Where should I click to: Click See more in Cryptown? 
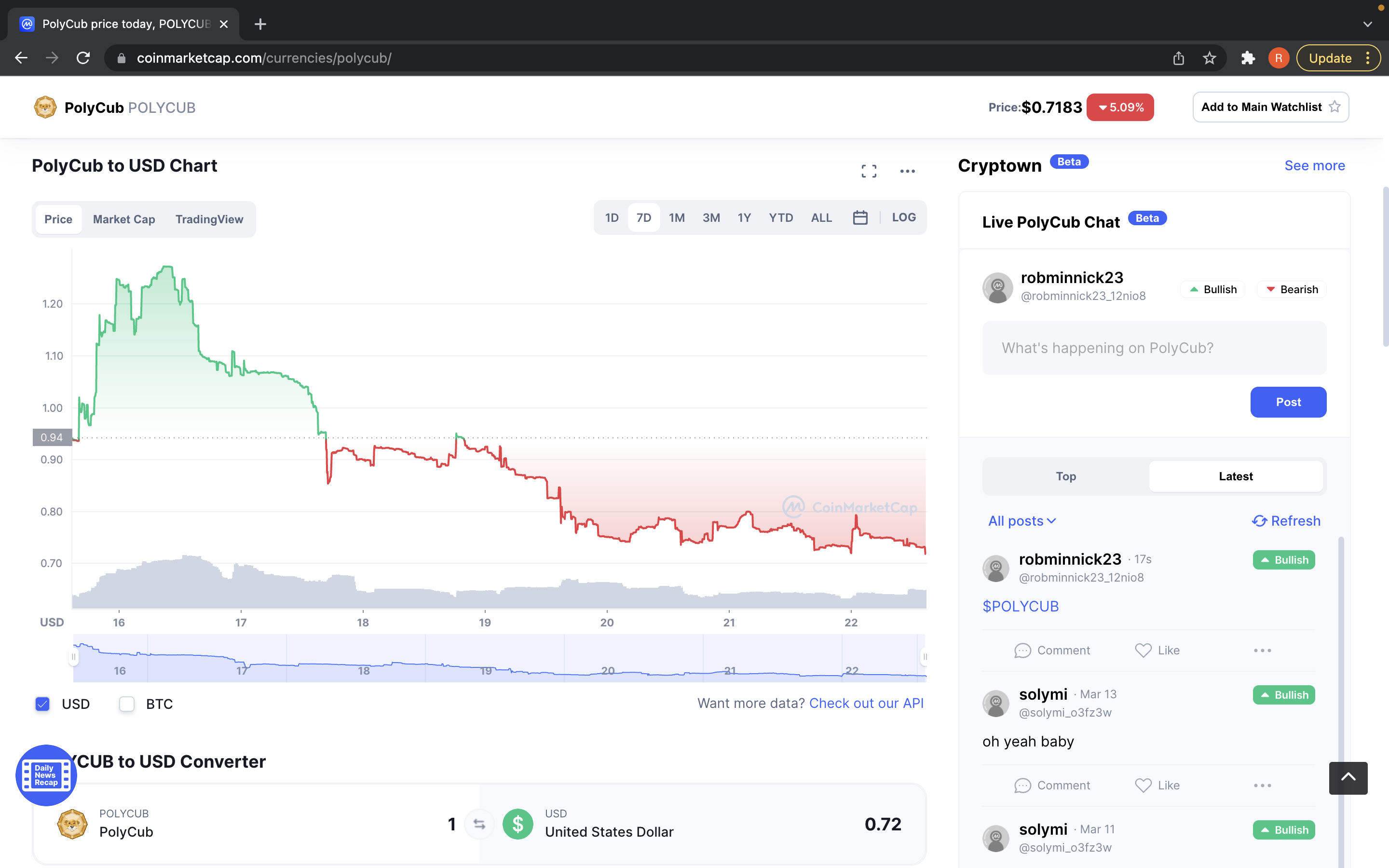pyautogui.click(x=1314, y=165)
